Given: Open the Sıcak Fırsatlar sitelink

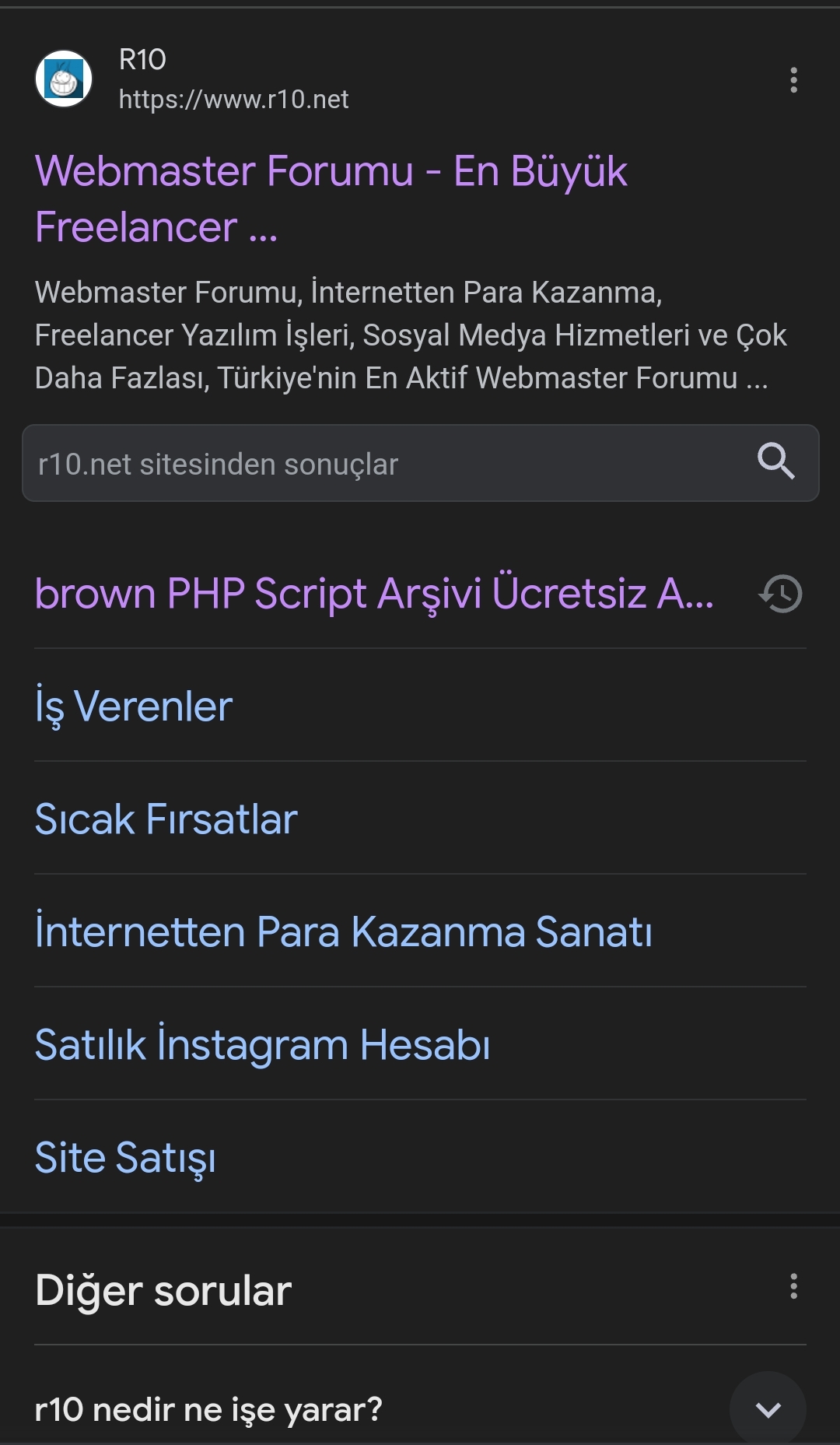Looking at the screenshot, I should click(166, 819).
